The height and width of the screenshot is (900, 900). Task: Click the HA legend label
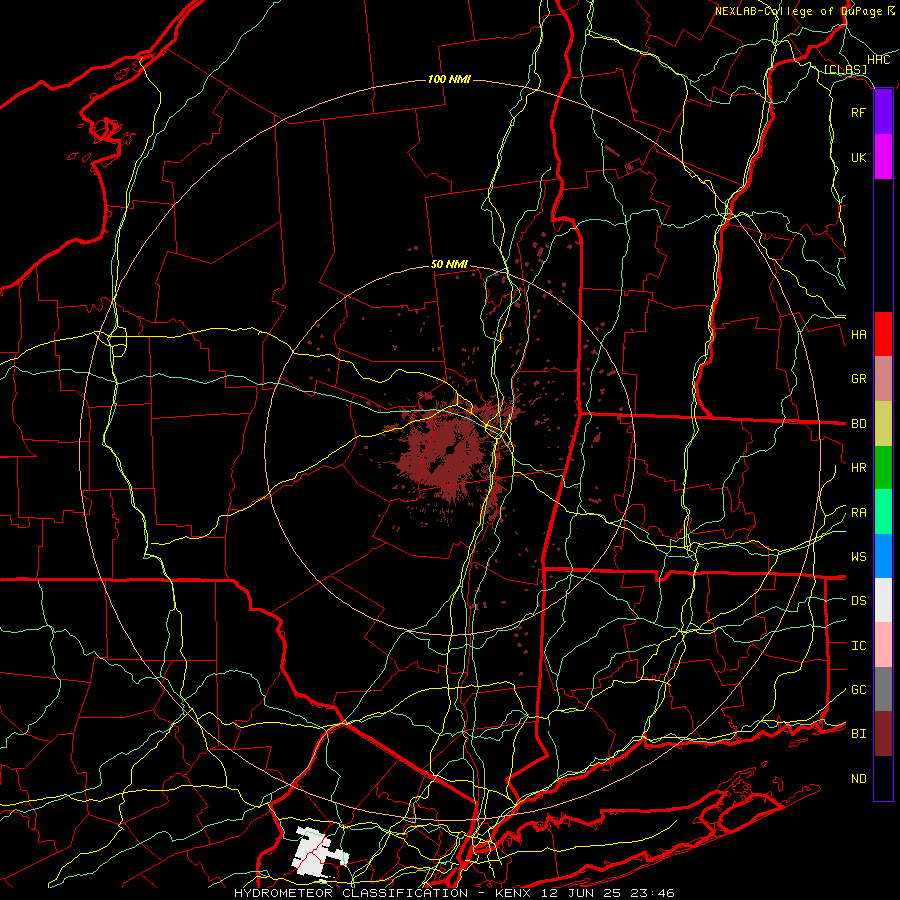click(x=858, y=334)
